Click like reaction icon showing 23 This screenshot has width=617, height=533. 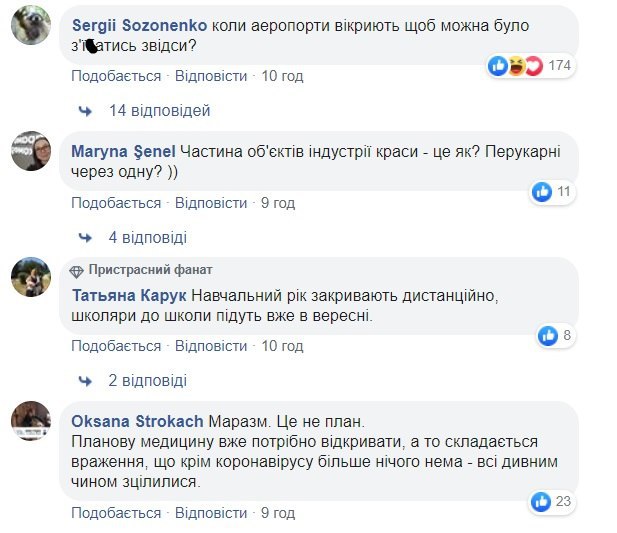tap(541, 502)
